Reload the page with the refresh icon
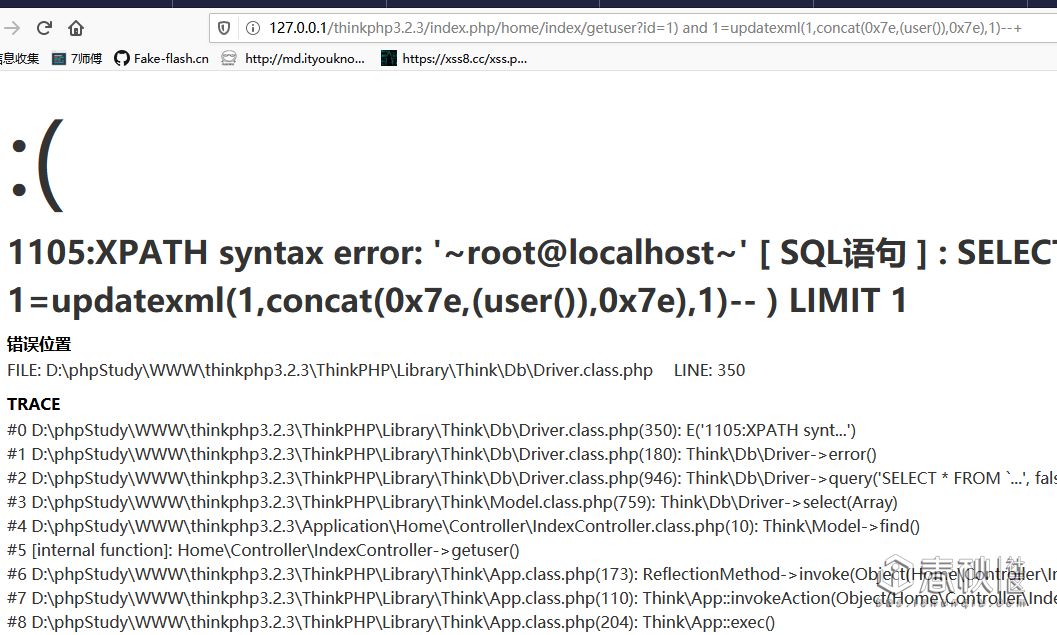 tap(44, 28)
